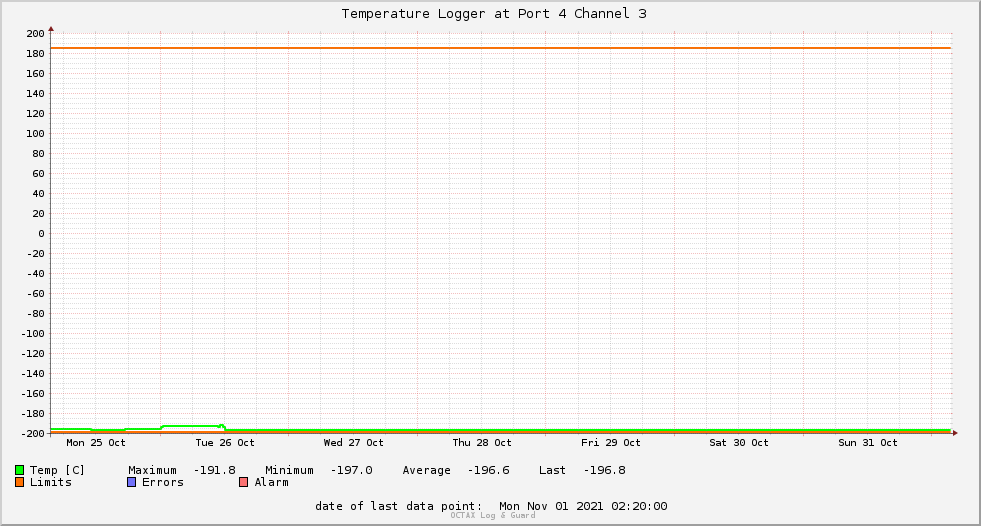Click the 180 y-axis tick label
This screenshot has width=981, height=526.
(x=36, y=54)
